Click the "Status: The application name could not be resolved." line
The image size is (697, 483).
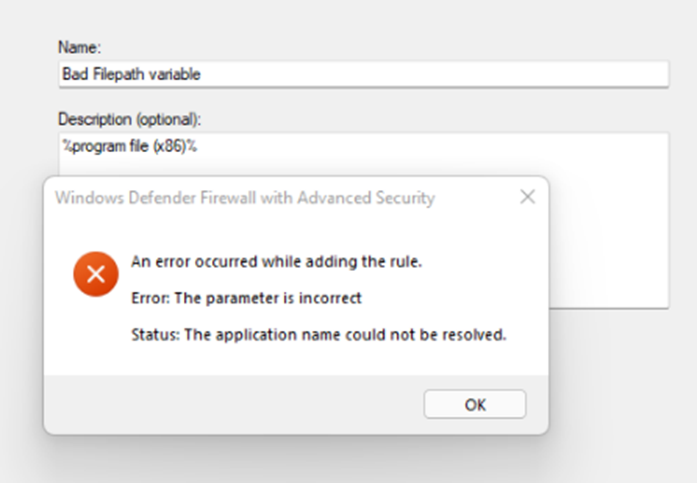coord(319,335)
